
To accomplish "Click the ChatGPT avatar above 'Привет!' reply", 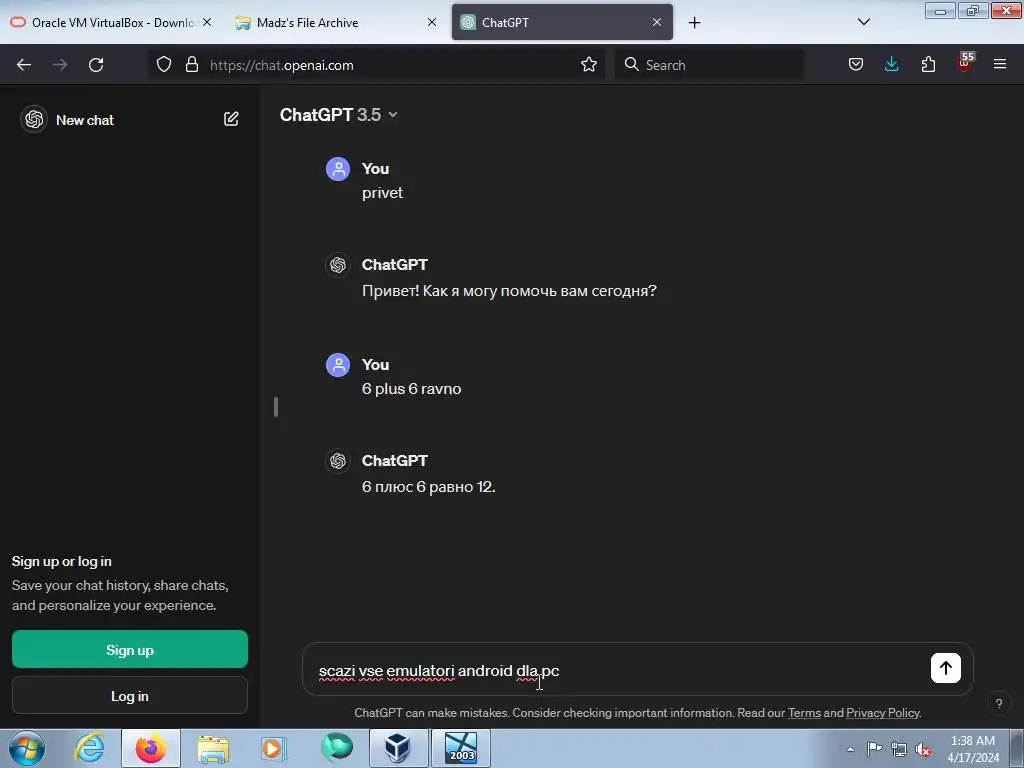I will (338, 265).
